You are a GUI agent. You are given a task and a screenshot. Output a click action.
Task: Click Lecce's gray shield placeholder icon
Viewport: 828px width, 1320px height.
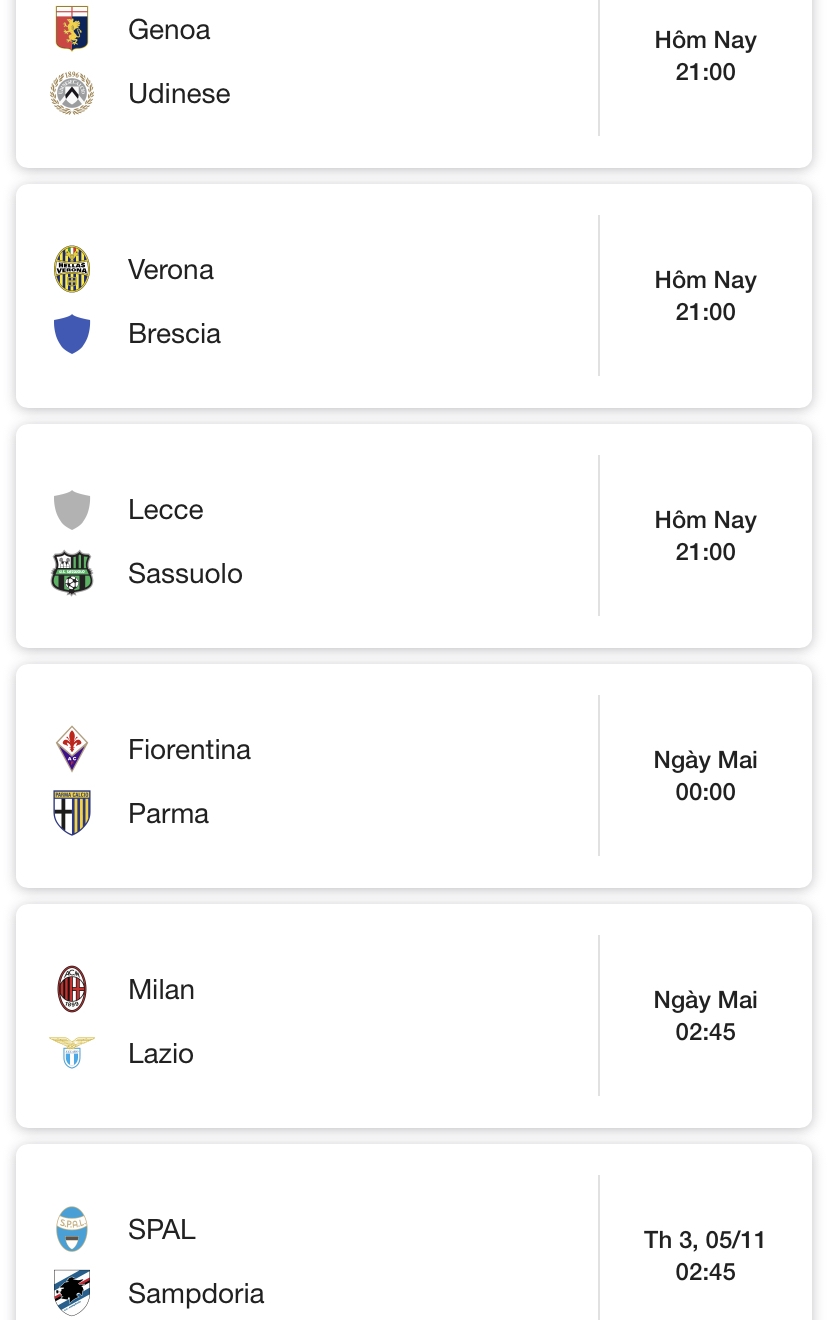pyautogui.click(x=72, y=509)
